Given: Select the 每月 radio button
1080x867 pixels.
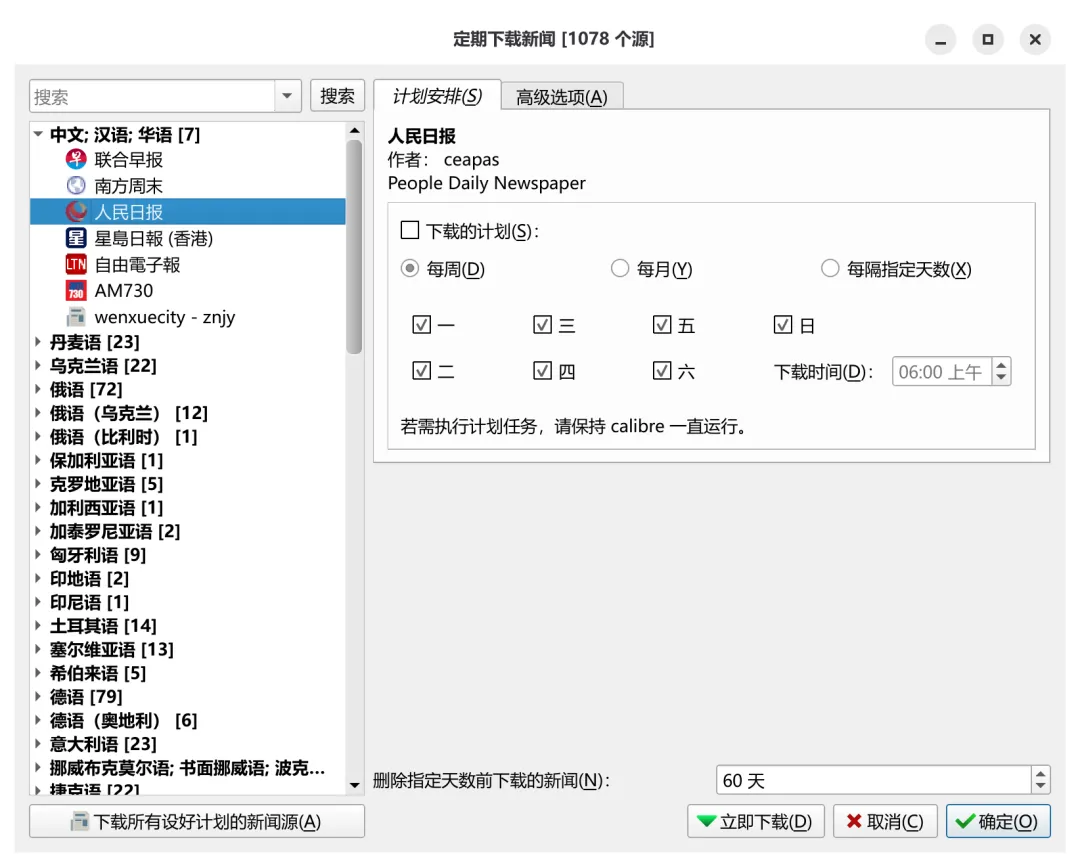Looking at the screenshot, I should pyautogui.click(x=620, y=268).
